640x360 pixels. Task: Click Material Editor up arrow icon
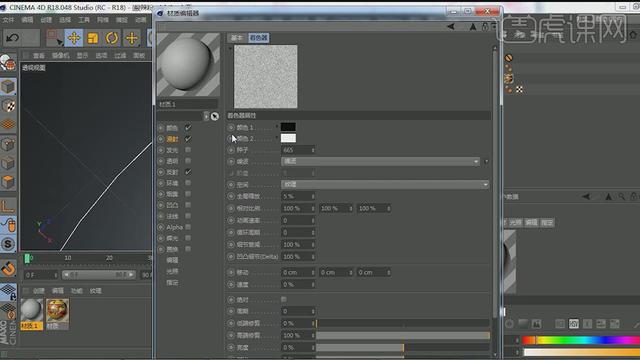click(x=473, y=27)
